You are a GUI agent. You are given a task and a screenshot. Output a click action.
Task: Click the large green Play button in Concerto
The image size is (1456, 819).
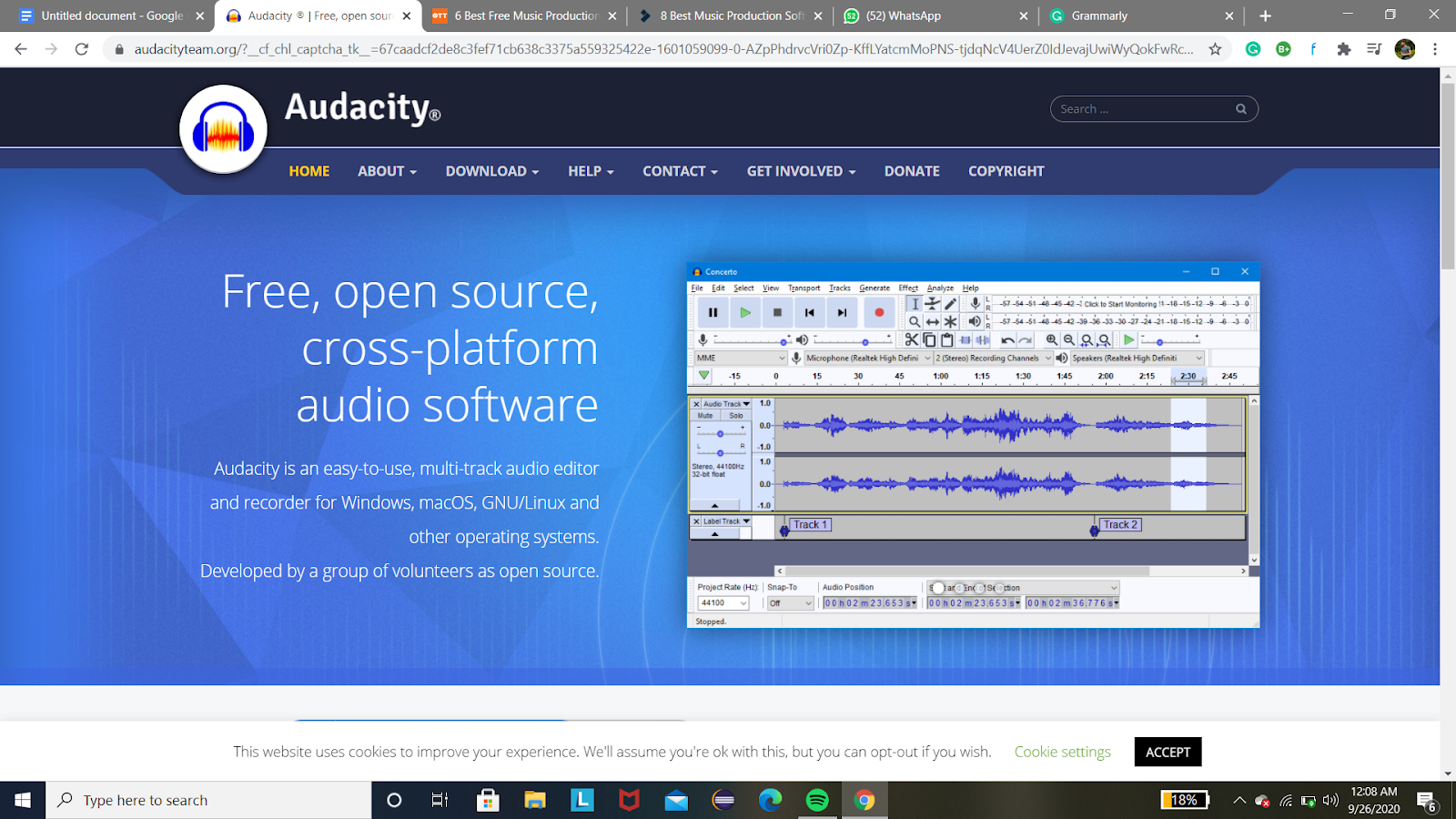point(745,312)
